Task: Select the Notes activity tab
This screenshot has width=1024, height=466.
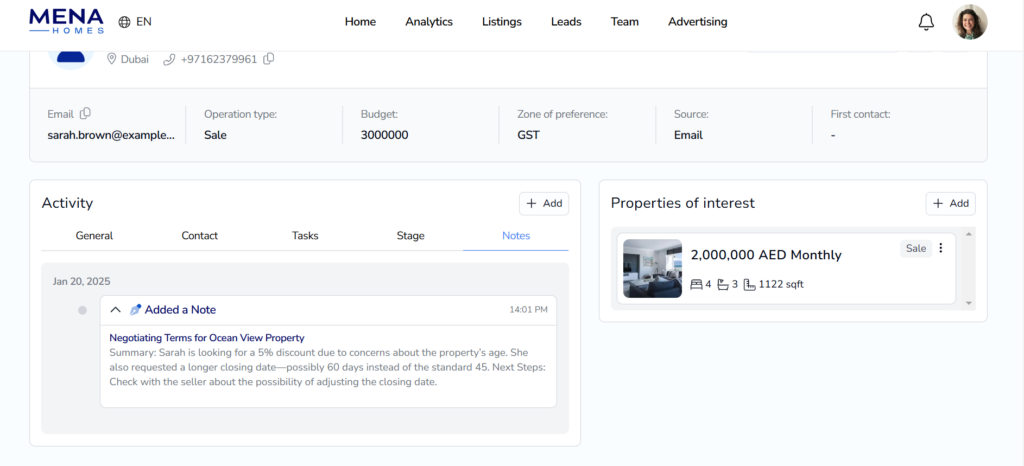Action: point(516,236)
